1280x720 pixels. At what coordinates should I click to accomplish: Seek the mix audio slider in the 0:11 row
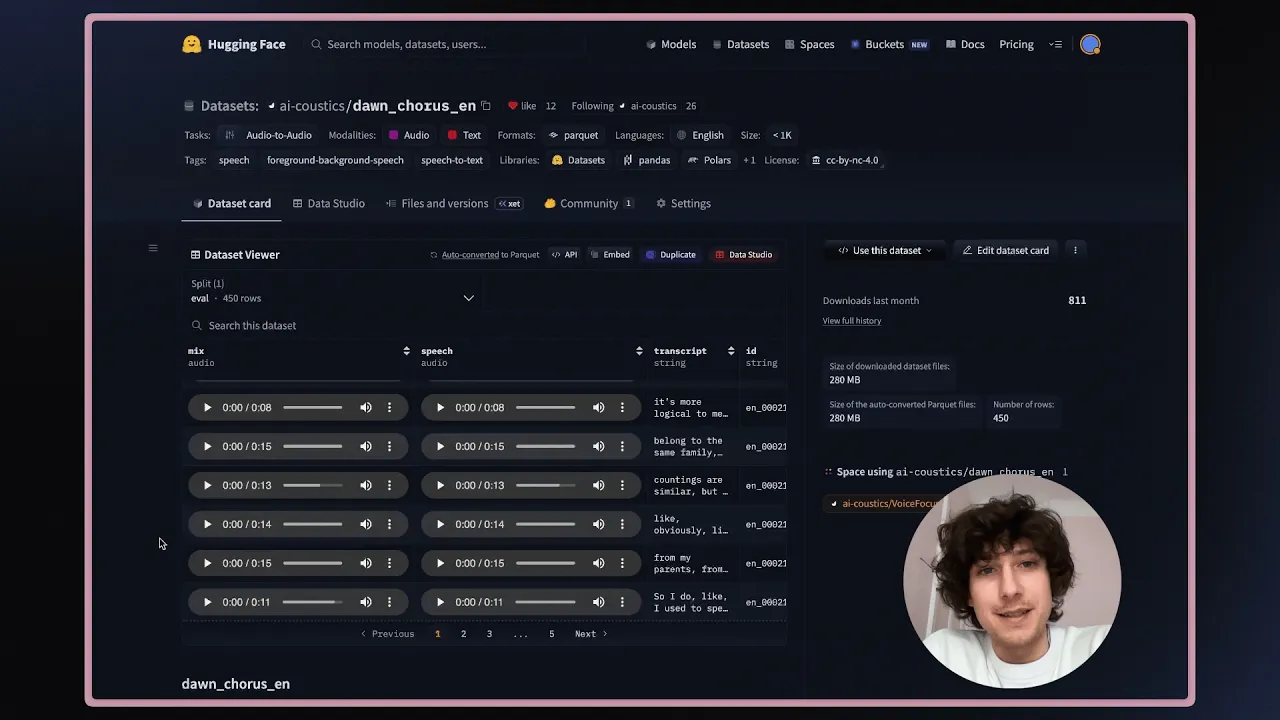tap(313, 602)
